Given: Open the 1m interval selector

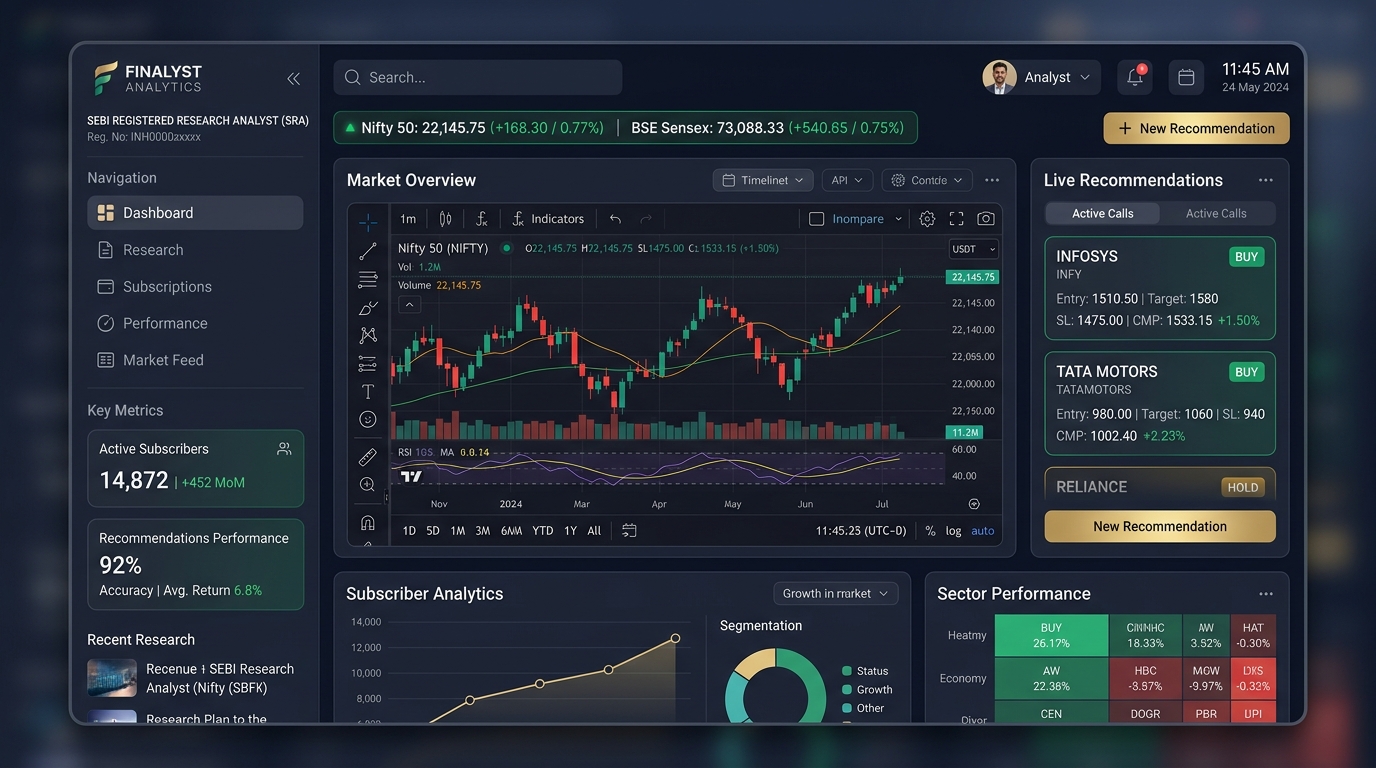Looking at the screenshot, I should click(x=408, y=219).
